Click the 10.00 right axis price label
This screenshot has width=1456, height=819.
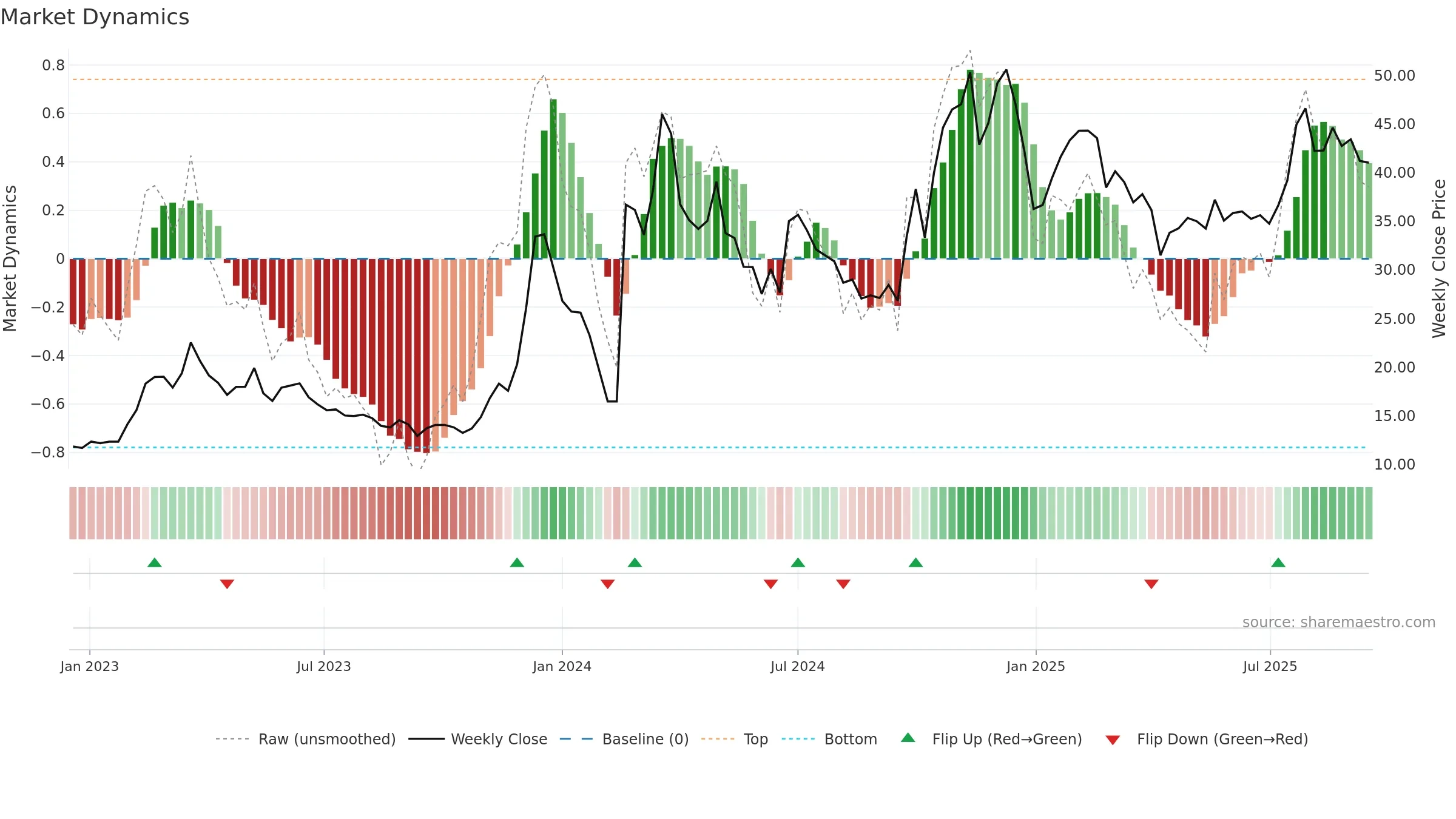point(1395,464)
